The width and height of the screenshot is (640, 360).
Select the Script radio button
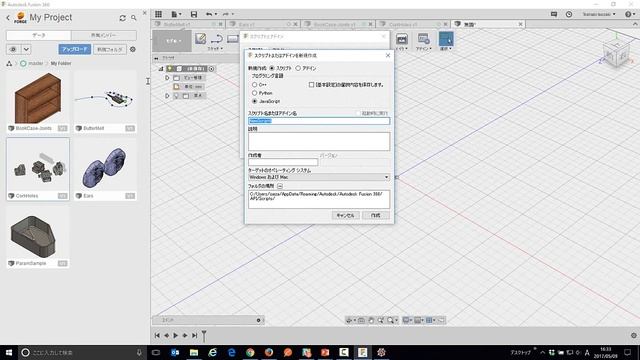coord(272,68)
